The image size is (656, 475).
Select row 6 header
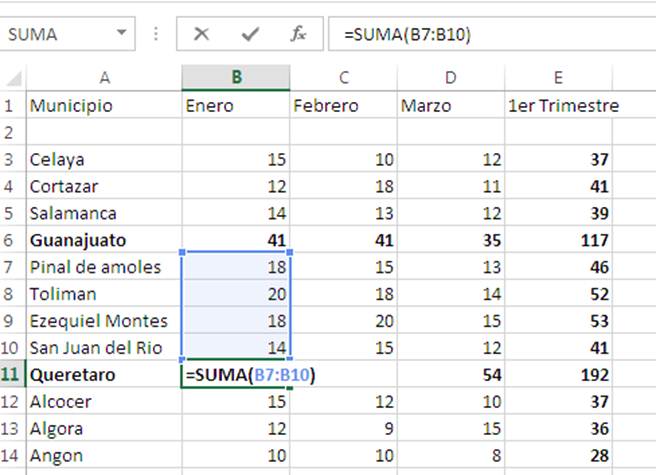(x=11, y=240)
